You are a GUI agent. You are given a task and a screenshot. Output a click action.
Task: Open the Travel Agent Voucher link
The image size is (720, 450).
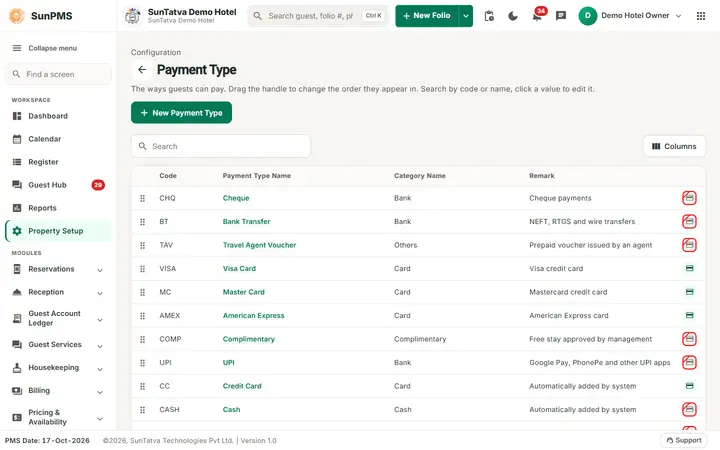point(259,245)
